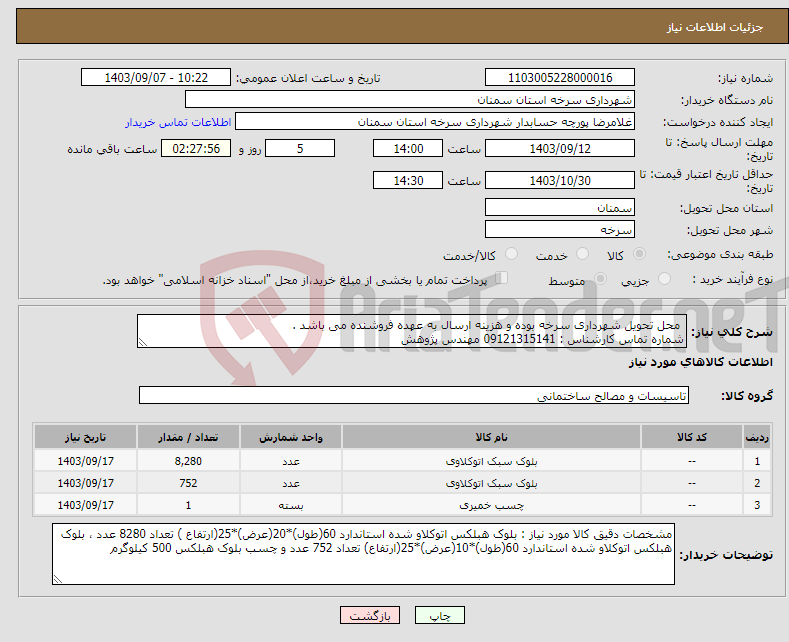
Task: Click the need number field 1103005228000016
Action: coord(560,77)
